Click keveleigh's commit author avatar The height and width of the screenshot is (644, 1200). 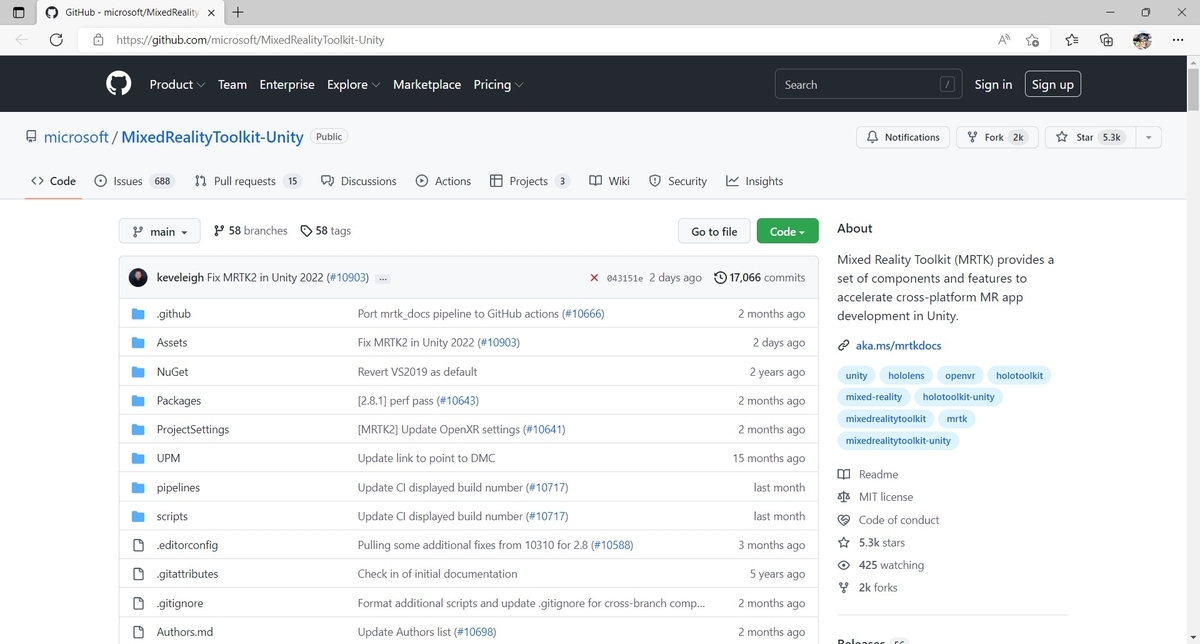tap(138, 277)
